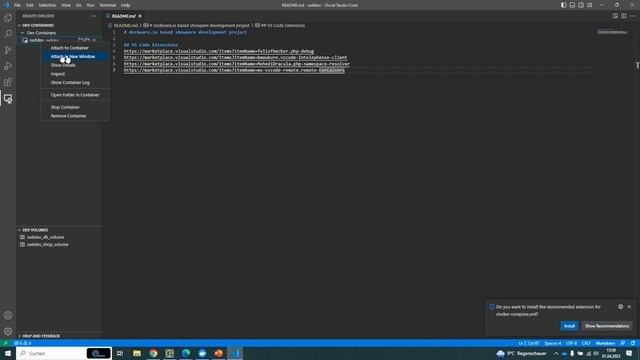Dismiss the extension recommendation notification
Viewport: 640px width, 360px height.
click(x=629, y=307)
